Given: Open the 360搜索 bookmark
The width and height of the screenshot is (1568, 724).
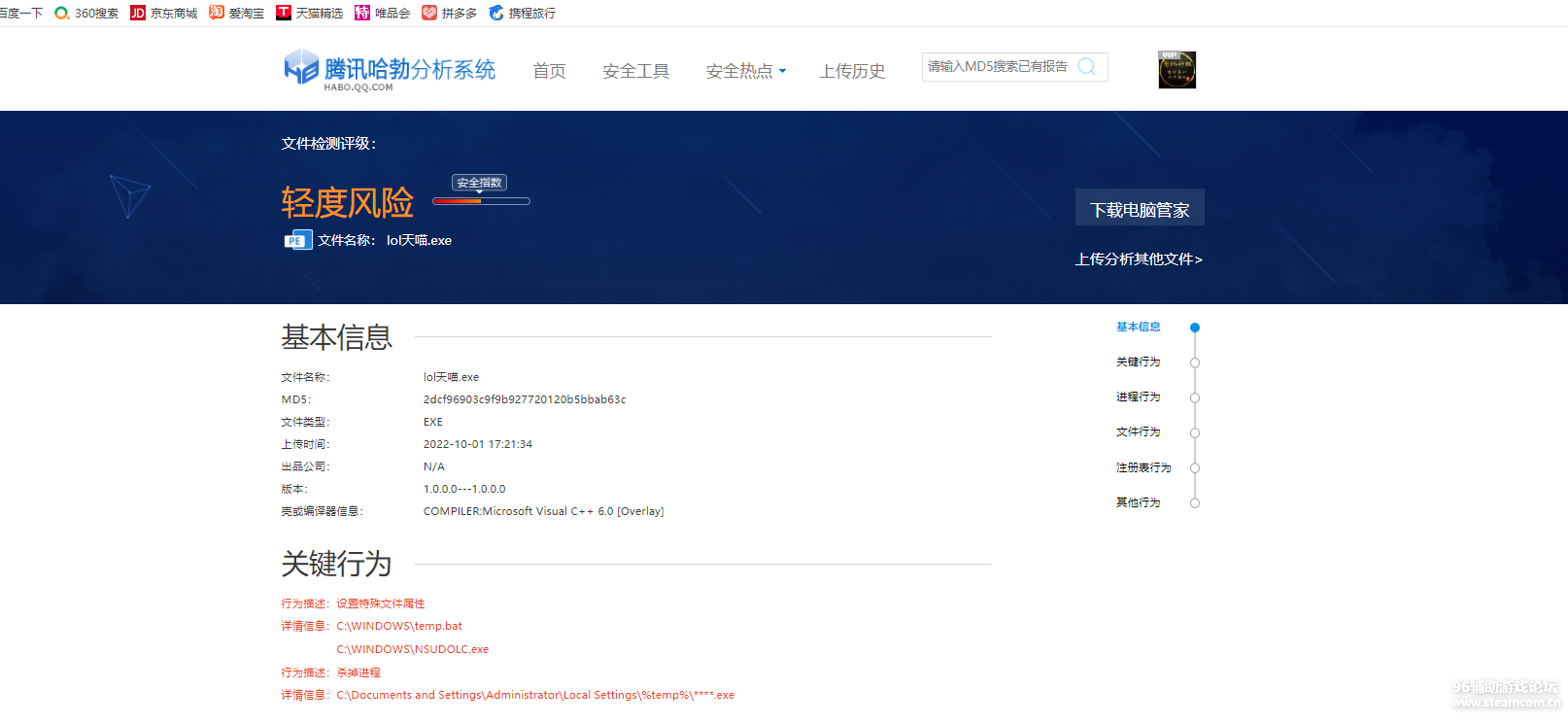Looking at the screenshot, I should pyautogui.click(x=86, y=14).
